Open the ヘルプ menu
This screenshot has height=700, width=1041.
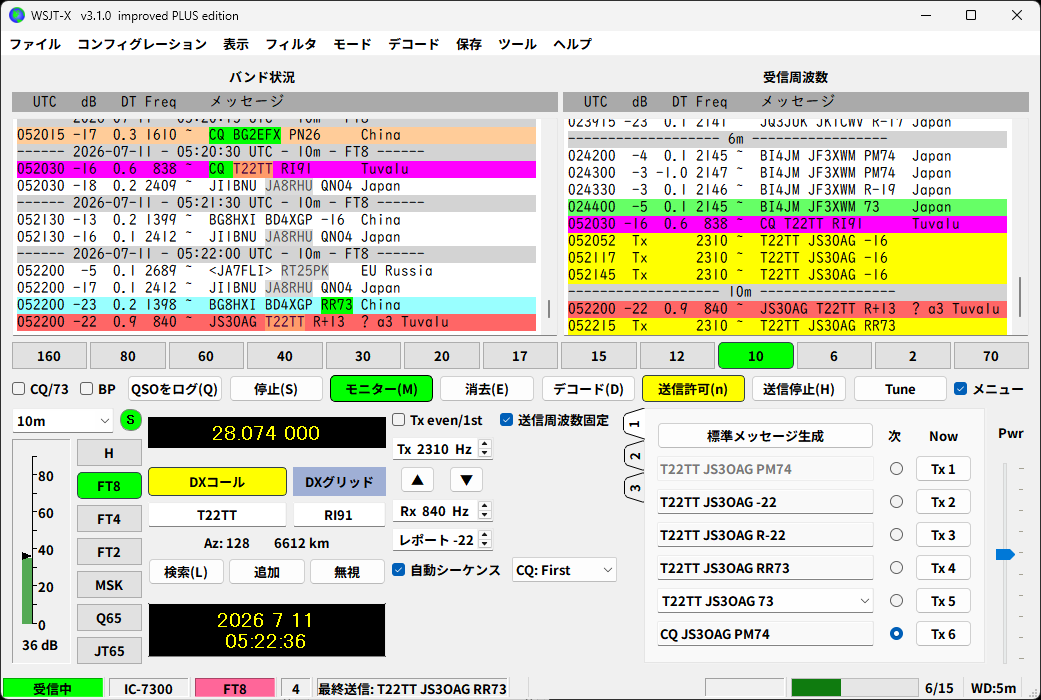tap(572, 44)
